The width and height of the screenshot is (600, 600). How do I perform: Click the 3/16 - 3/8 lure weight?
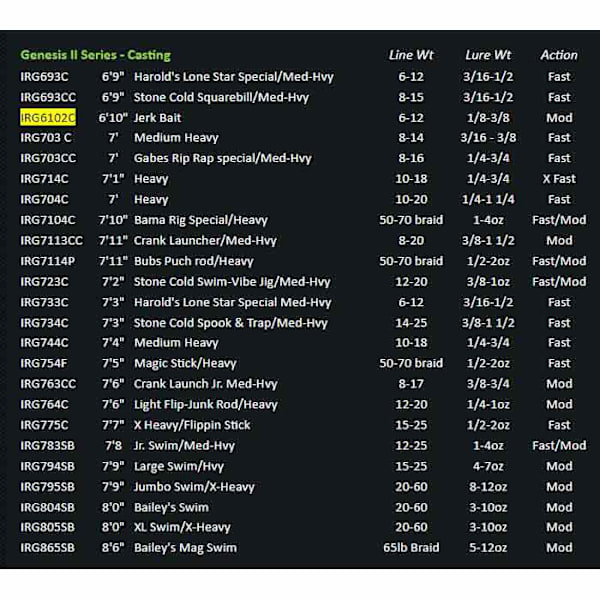point(488,137)
